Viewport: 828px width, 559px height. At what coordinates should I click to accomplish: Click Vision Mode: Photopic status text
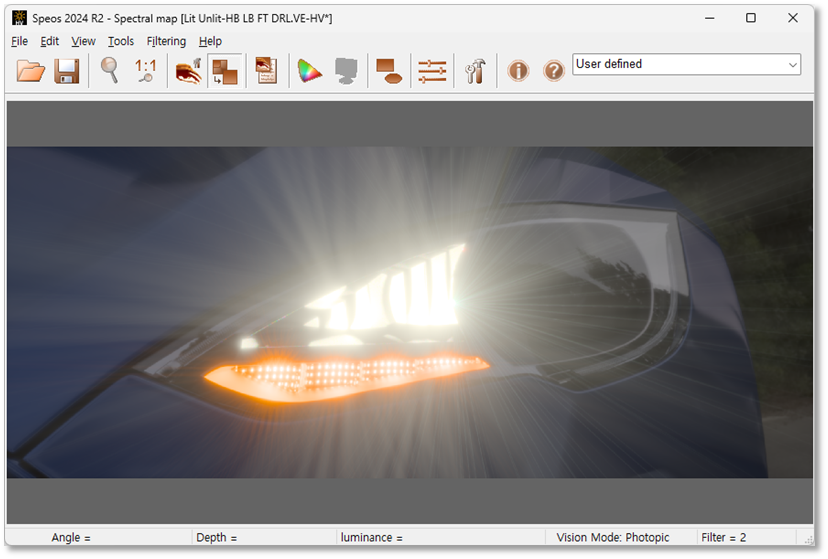coord(613,537)
